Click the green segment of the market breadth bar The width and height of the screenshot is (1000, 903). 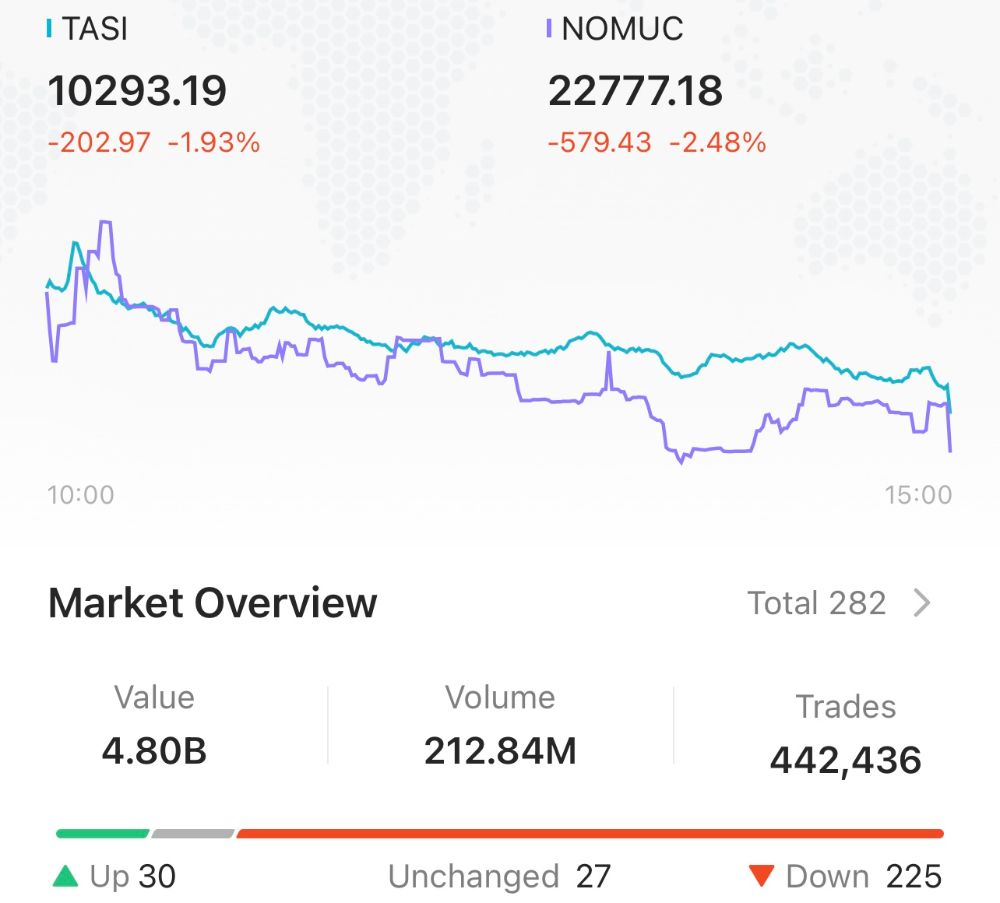click(102, 833)
